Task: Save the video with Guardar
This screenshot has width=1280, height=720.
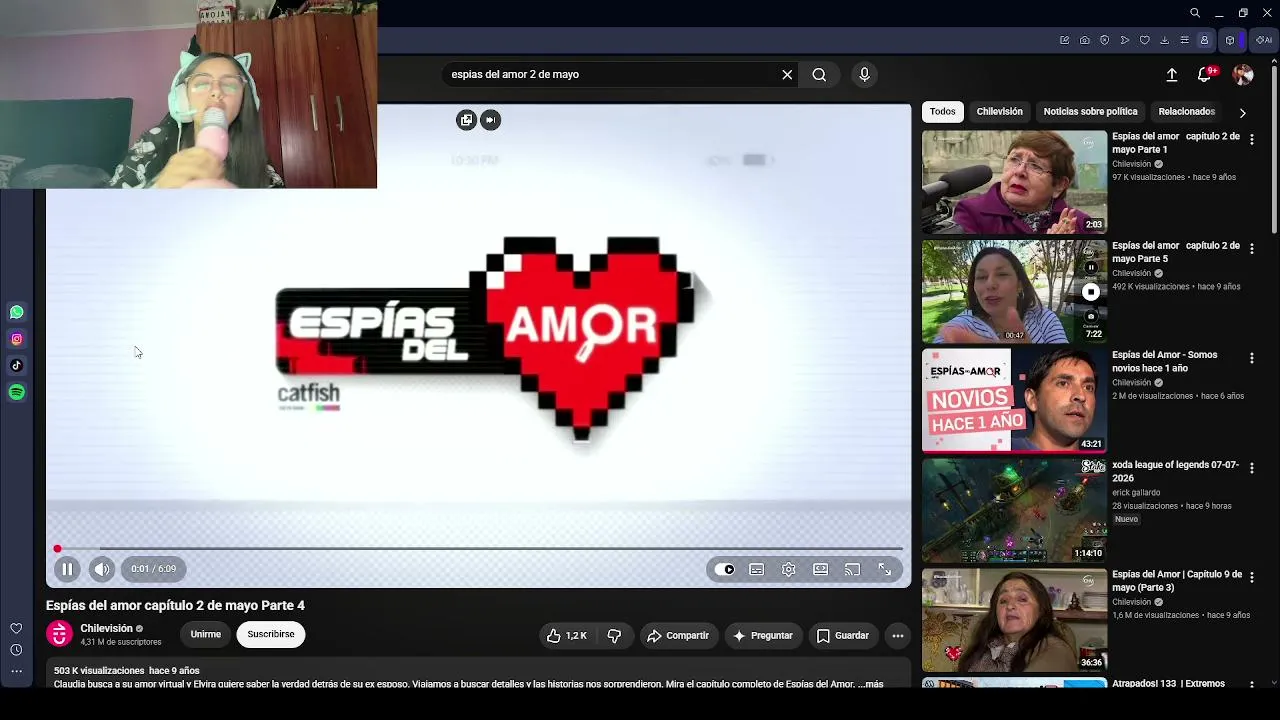Action: [843, 636]
